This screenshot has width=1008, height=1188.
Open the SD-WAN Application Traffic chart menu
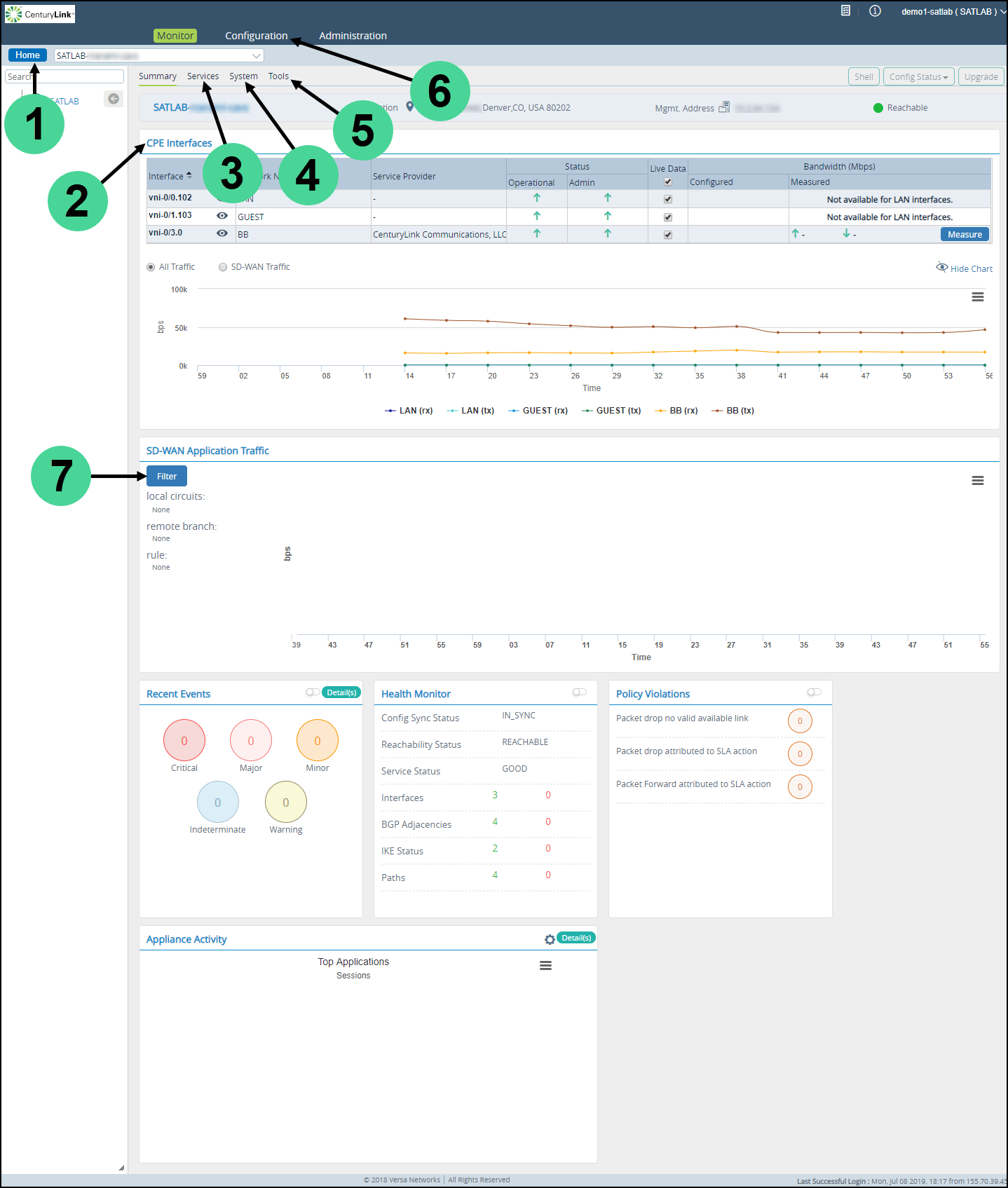tap(977, 481)
